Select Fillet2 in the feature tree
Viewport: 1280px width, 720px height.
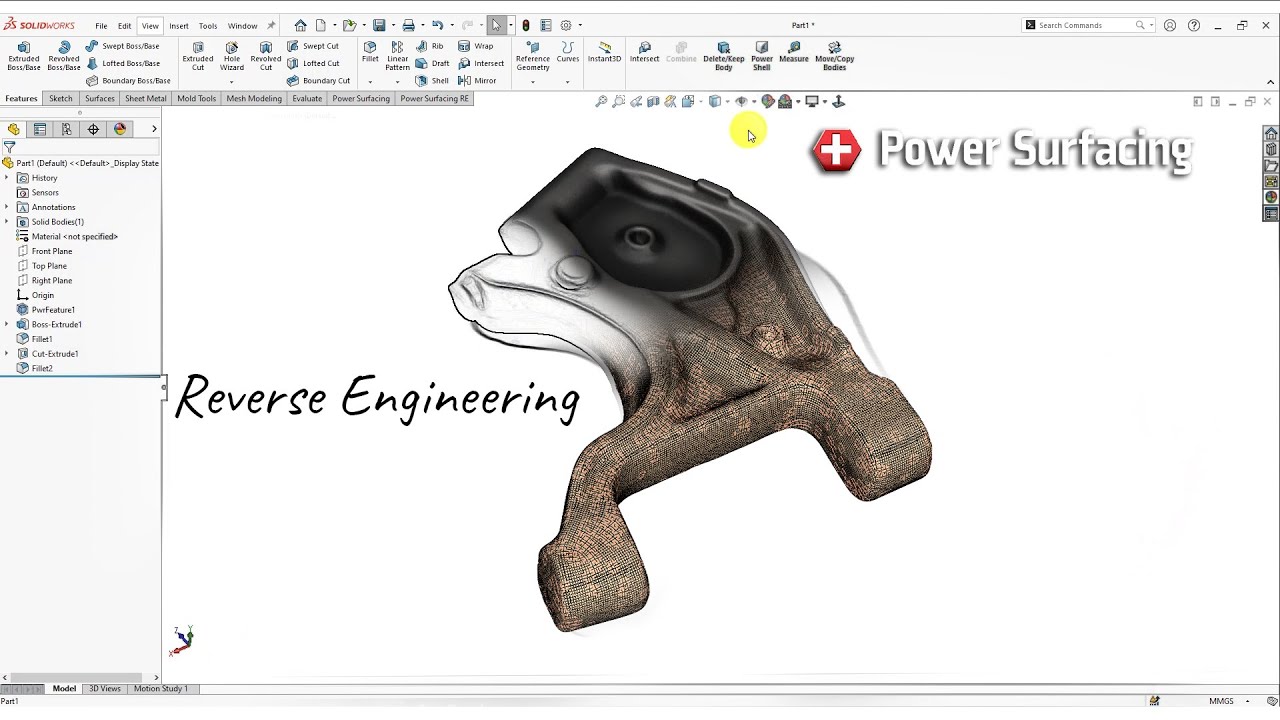[x=42, y=368]
